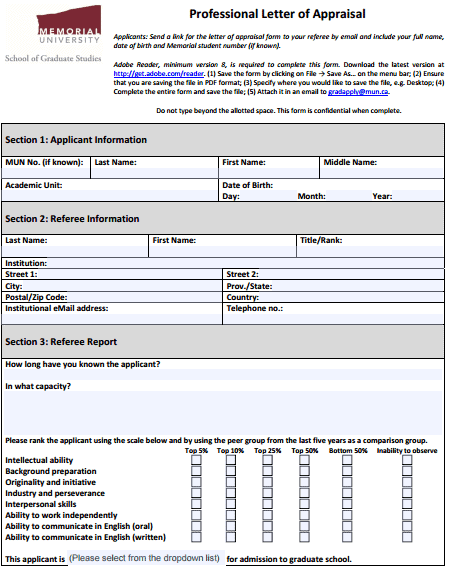The height and width of the screenshot is (573, 451).
Task: Click the Postal/Zip Code field
Action: pyautogui.click(x=144, y=297)
